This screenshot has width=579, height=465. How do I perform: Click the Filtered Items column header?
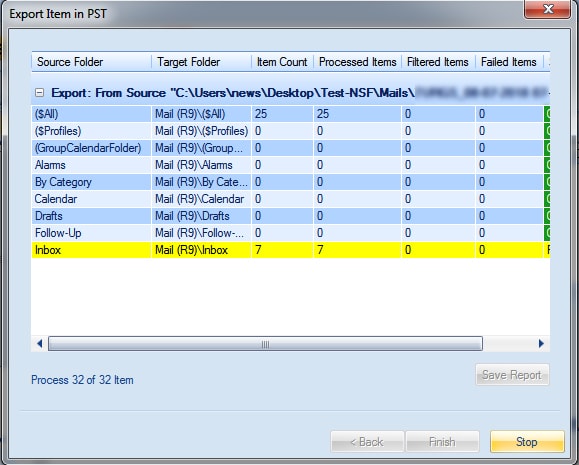click(x=438, y=62)
